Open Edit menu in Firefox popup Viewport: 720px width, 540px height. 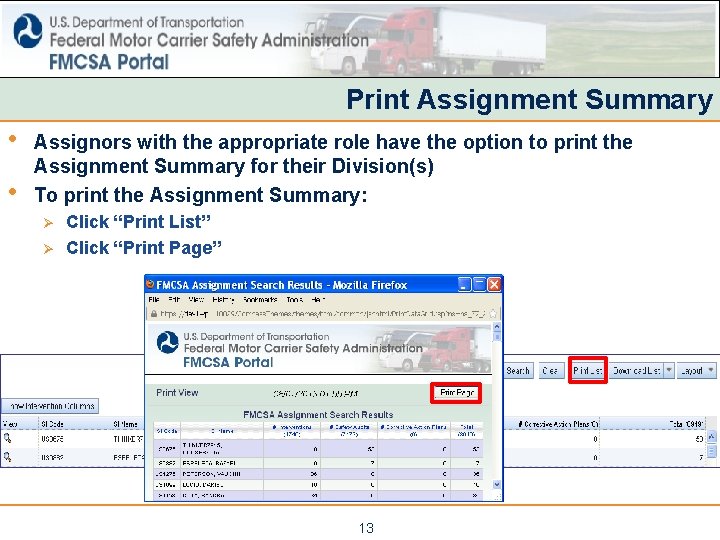click(174, 299)
